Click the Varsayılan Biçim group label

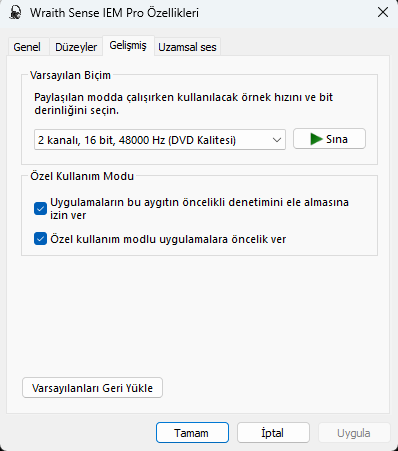click(x=70, y=75)
